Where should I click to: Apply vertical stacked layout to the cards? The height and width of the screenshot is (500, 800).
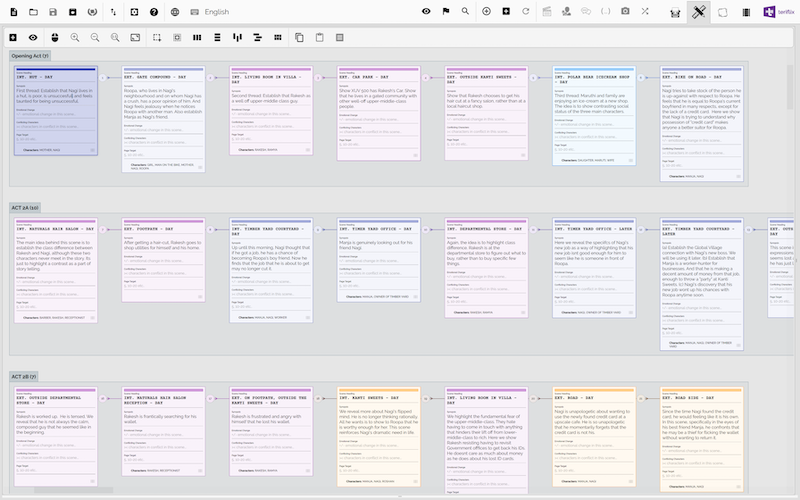tap(217, 37)
